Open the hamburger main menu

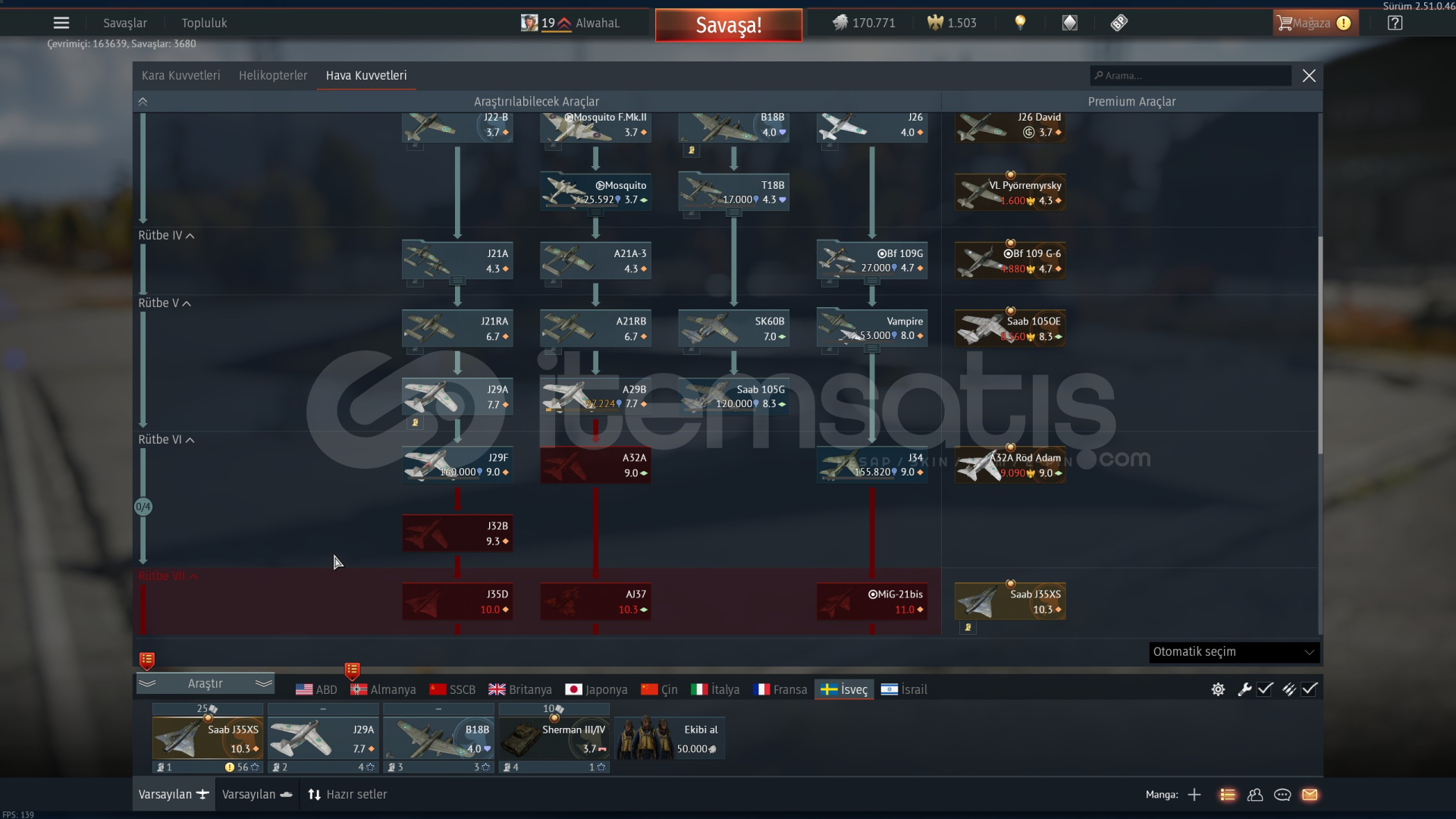pos(61,23)
